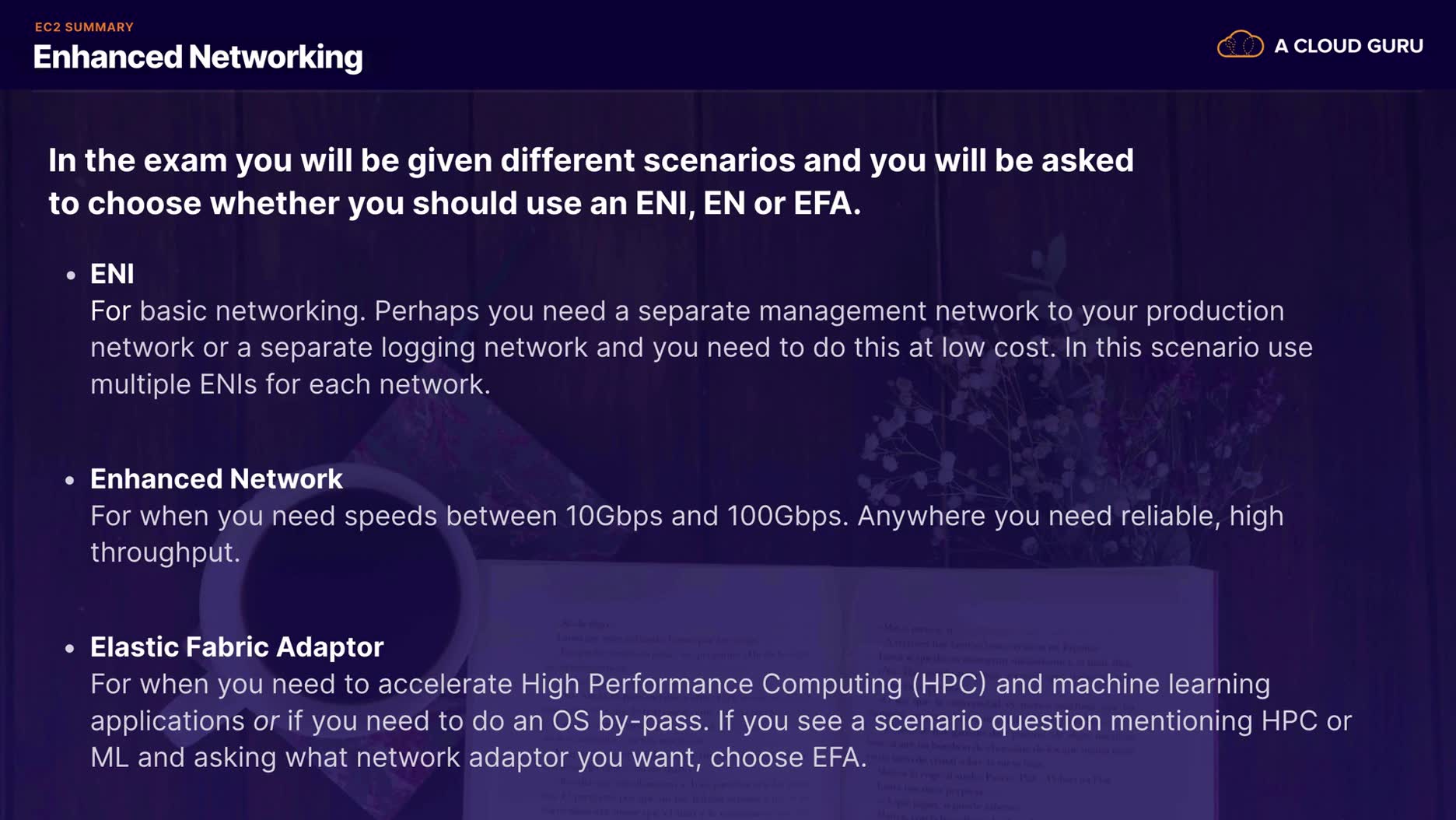Click the word "throughput." under Enhanced Network
Screen dimensions: 1456x820
165,552
